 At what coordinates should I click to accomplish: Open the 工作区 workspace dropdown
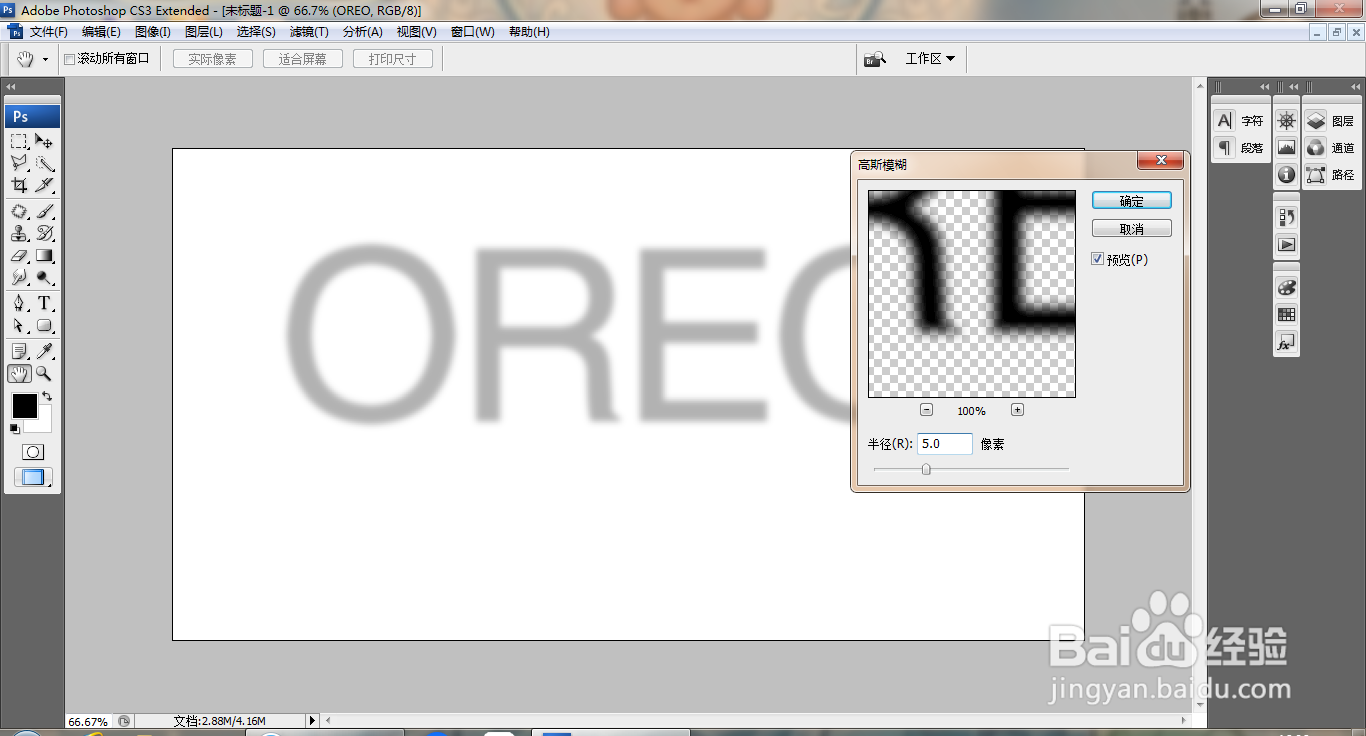930,59
